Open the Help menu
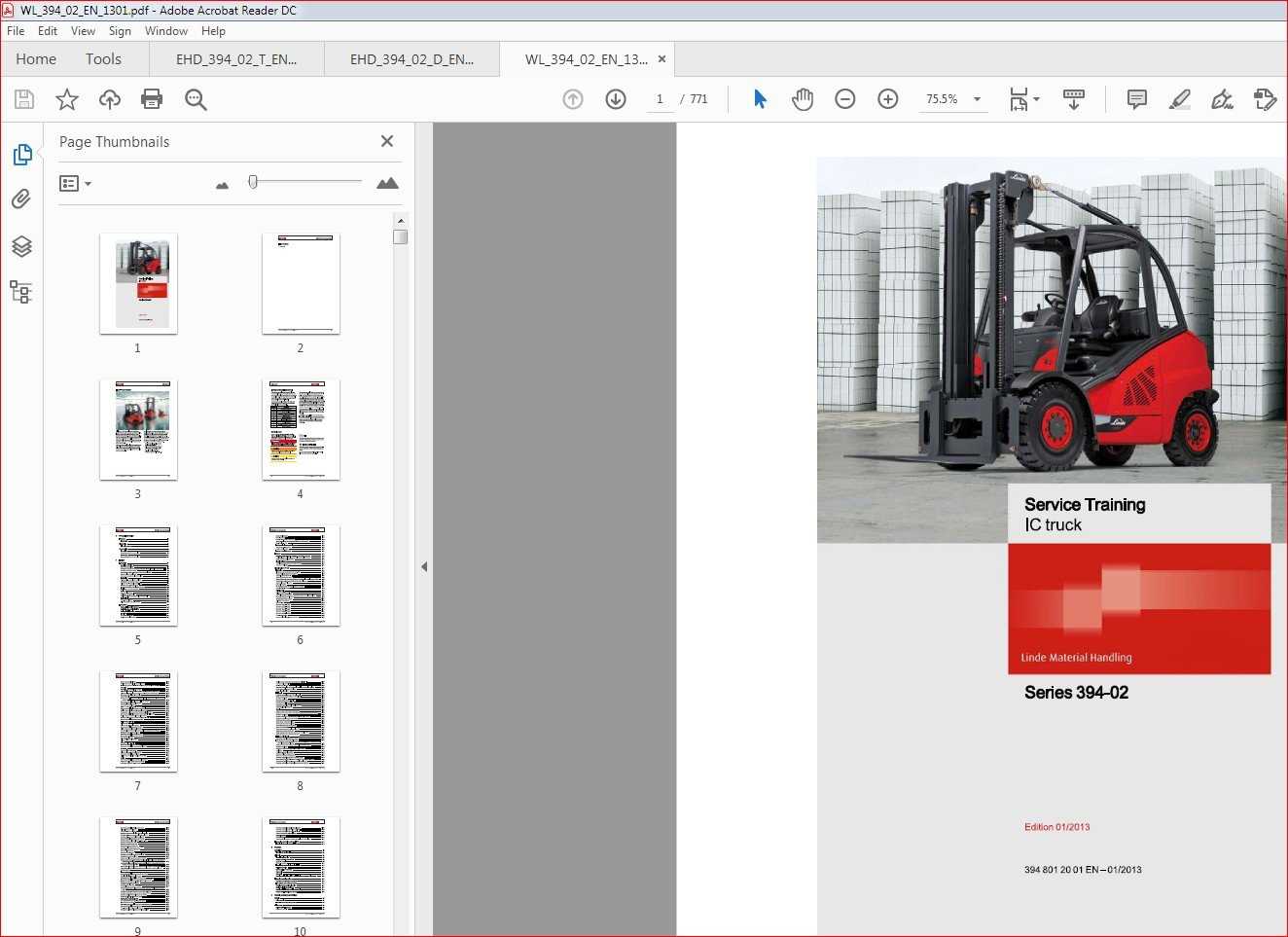This screenshot has width=1288, height=937. pyautogui.click(x=213, y=31)
